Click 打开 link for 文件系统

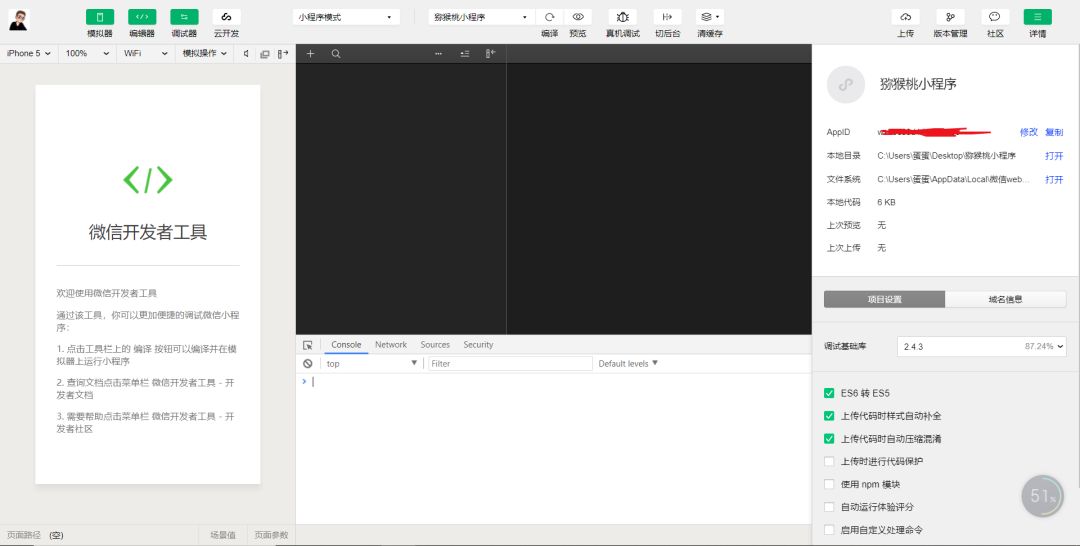point(1054,179)
